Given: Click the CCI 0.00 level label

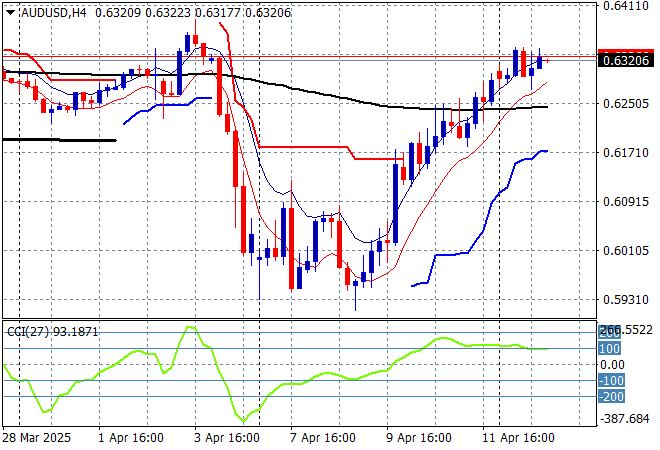Looking at the screenshot, I should [x=613, y=364].
